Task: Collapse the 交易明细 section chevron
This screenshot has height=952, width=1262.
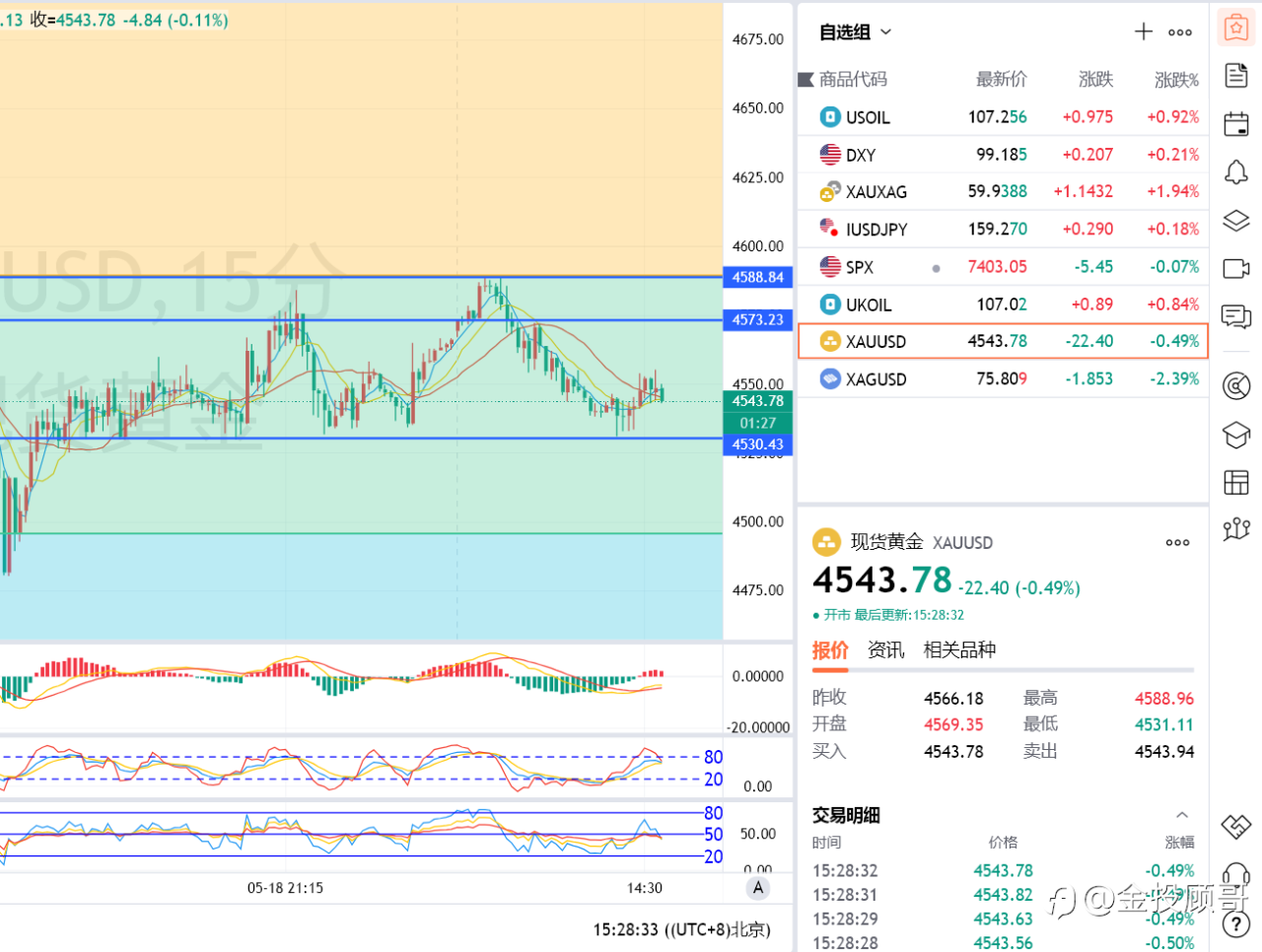Action: click(x=1182, y=815)
